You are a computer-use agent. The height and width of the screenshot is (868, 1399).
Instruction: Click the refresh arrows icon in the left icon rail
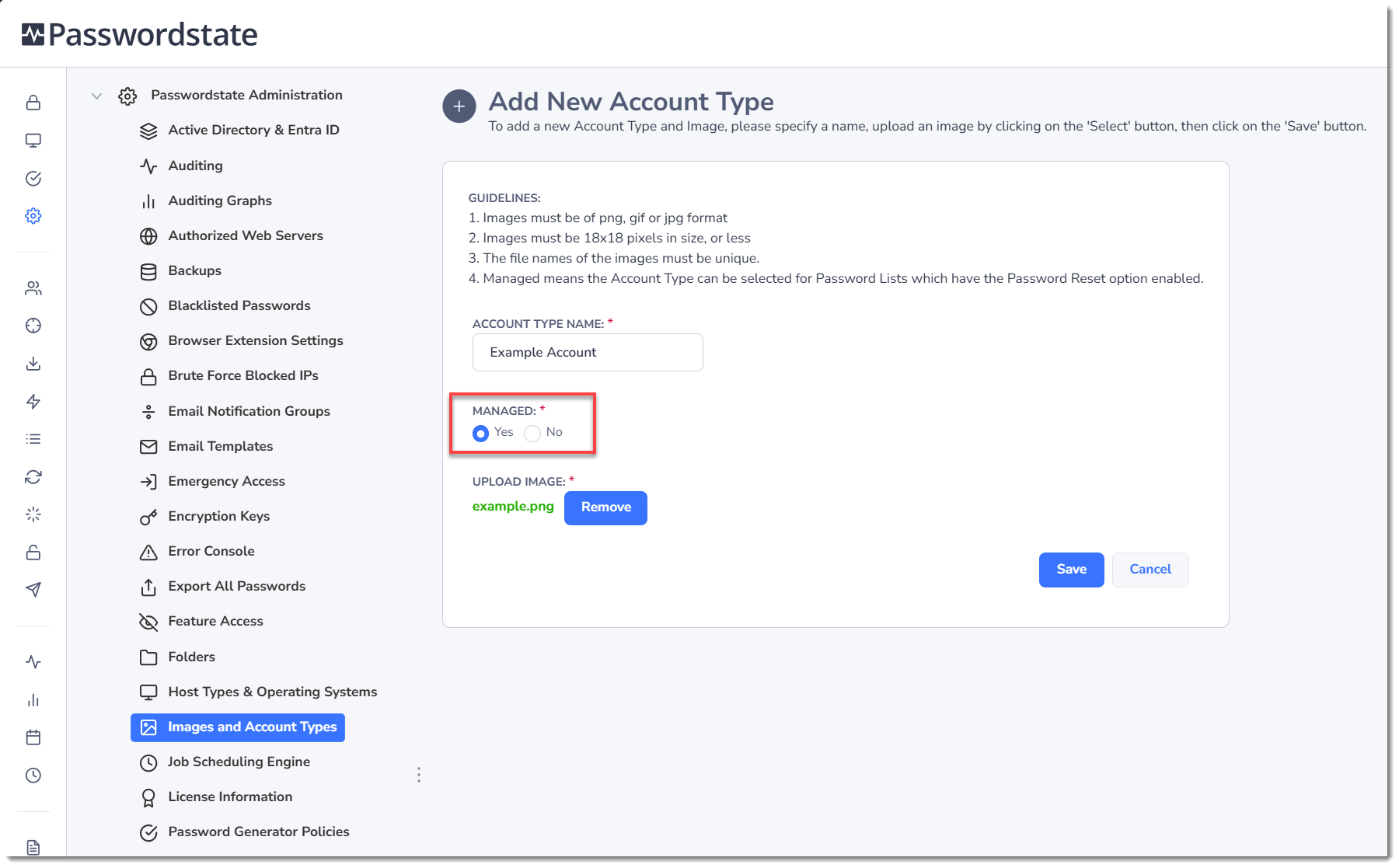pos(33,477)
